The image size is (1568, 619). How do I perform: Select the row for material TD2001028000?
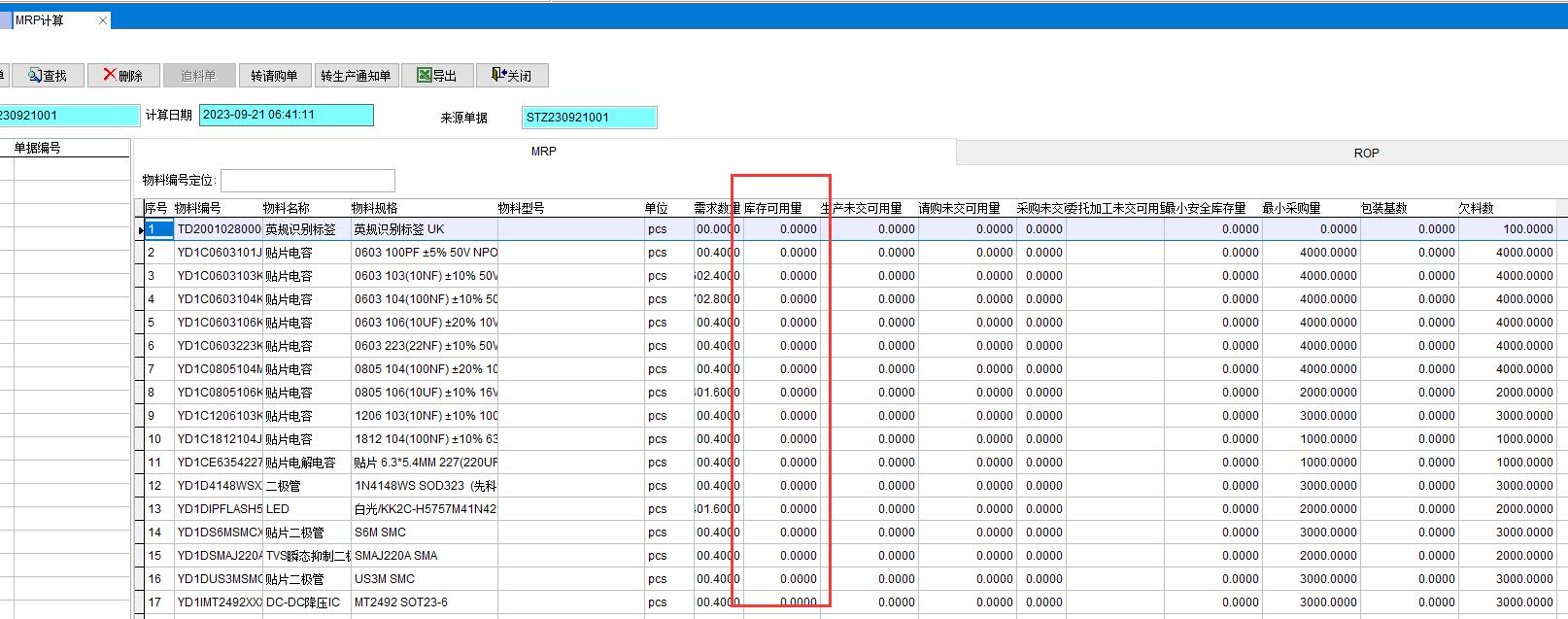click(x=219, y=229)
